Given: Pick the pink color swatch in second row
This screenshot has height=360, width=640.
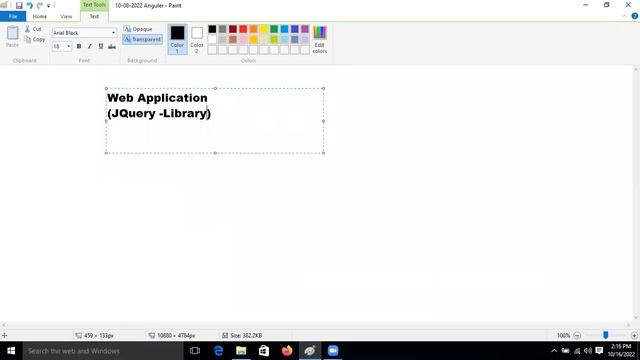Looking at the screenshot, I should pyautogui.click(x=243, y=40).
